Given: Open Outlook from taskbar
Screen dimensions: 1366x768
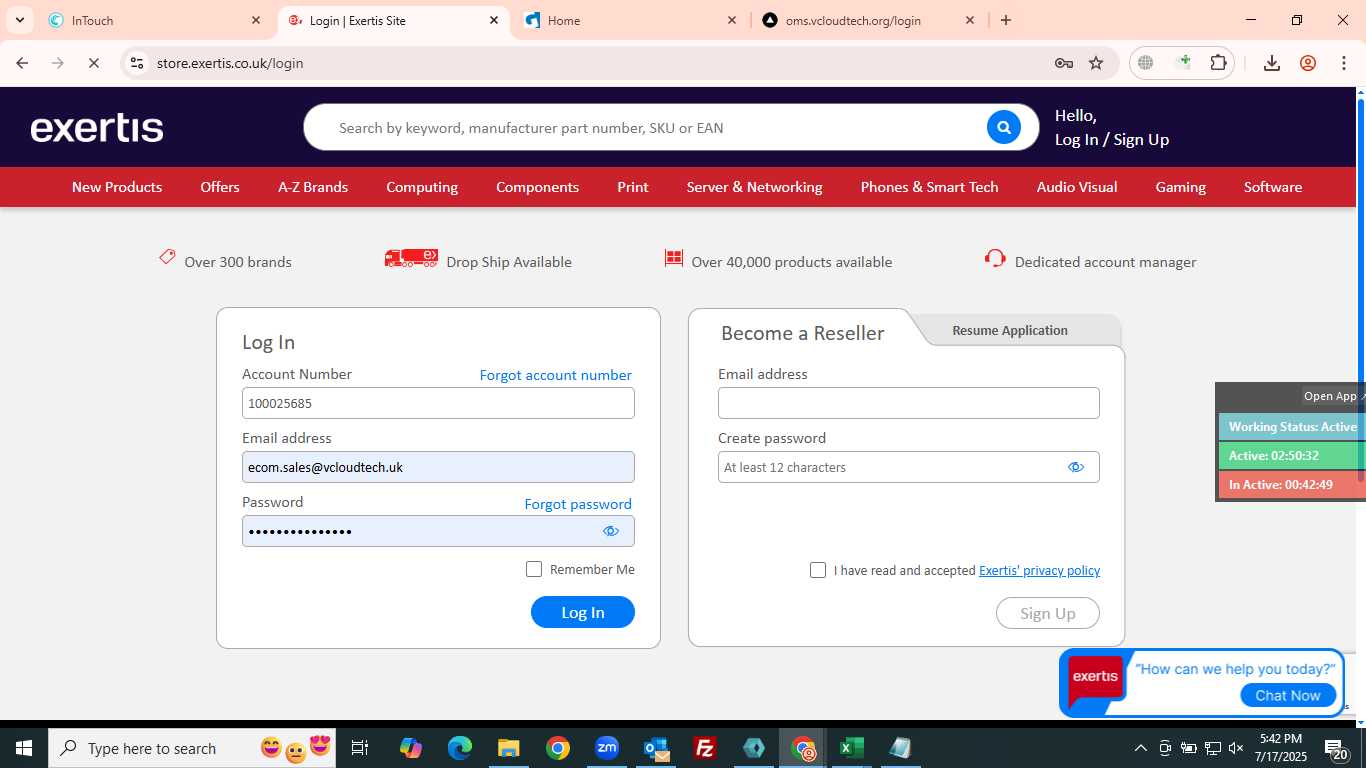Looking at the screenshot, I should [x=656, y=748].
